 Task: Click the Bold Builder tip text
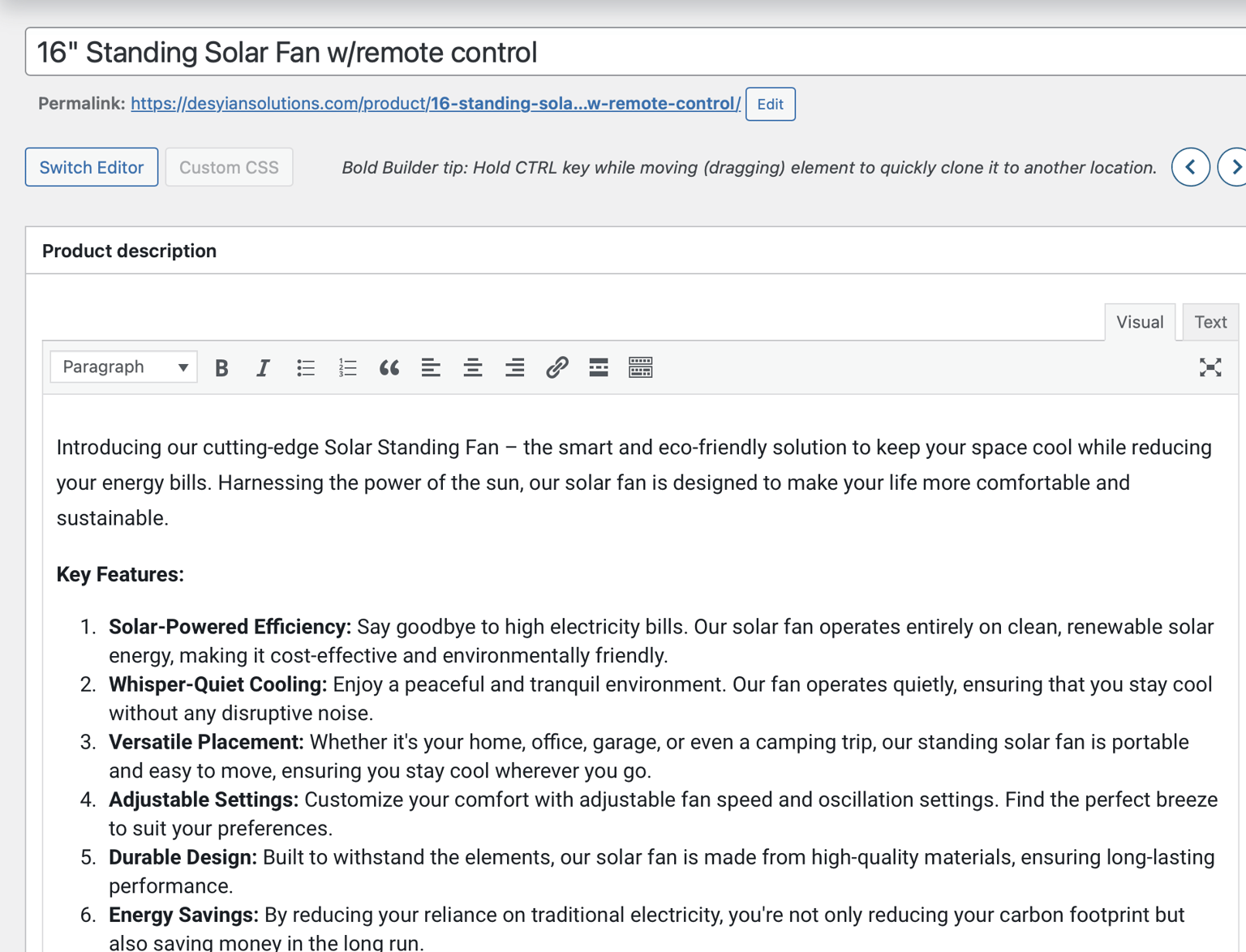[x=750, y=167]
